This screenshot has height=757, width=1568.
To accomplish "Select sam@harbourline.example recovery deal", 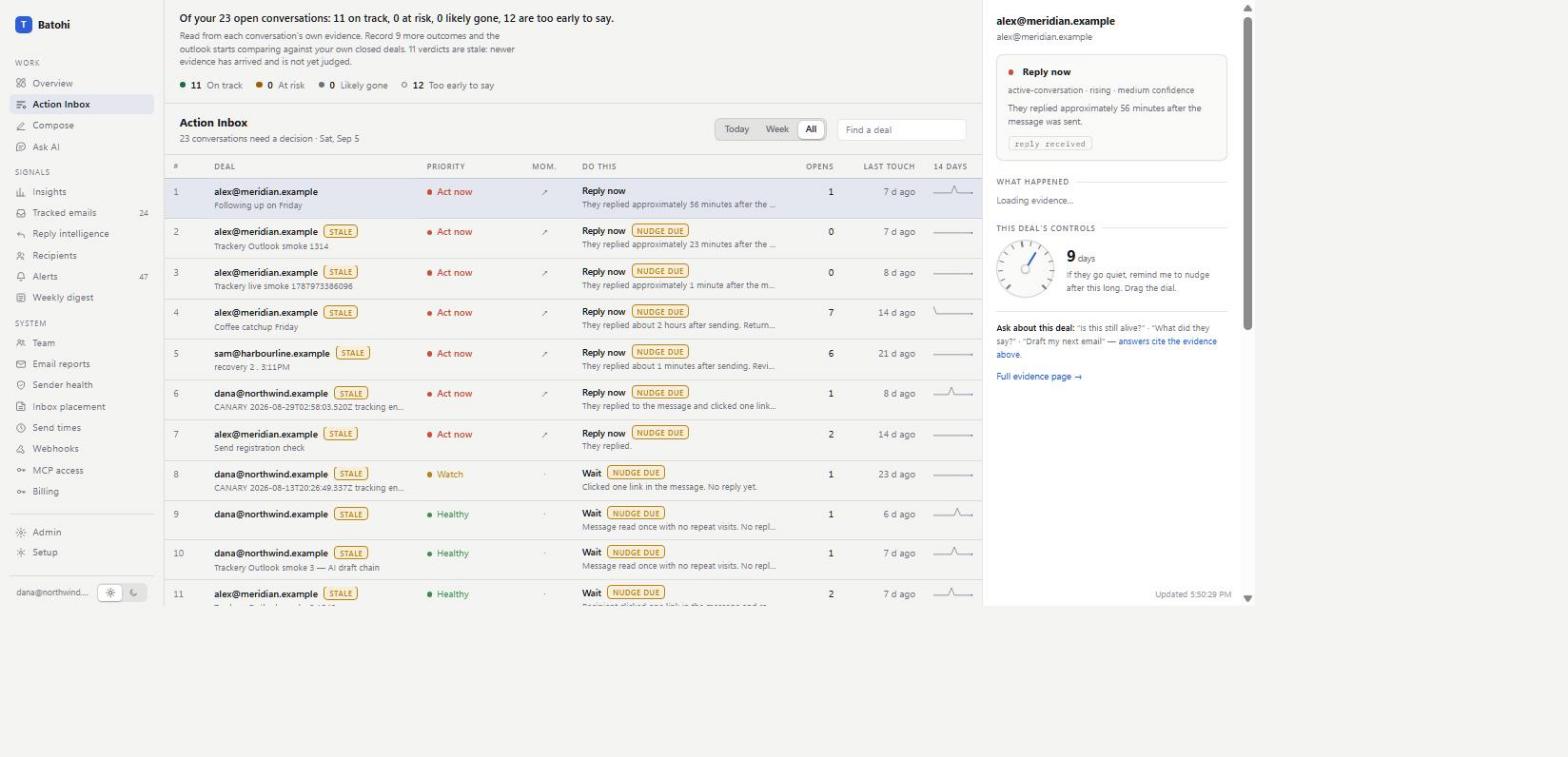I will tap(573, 360).
